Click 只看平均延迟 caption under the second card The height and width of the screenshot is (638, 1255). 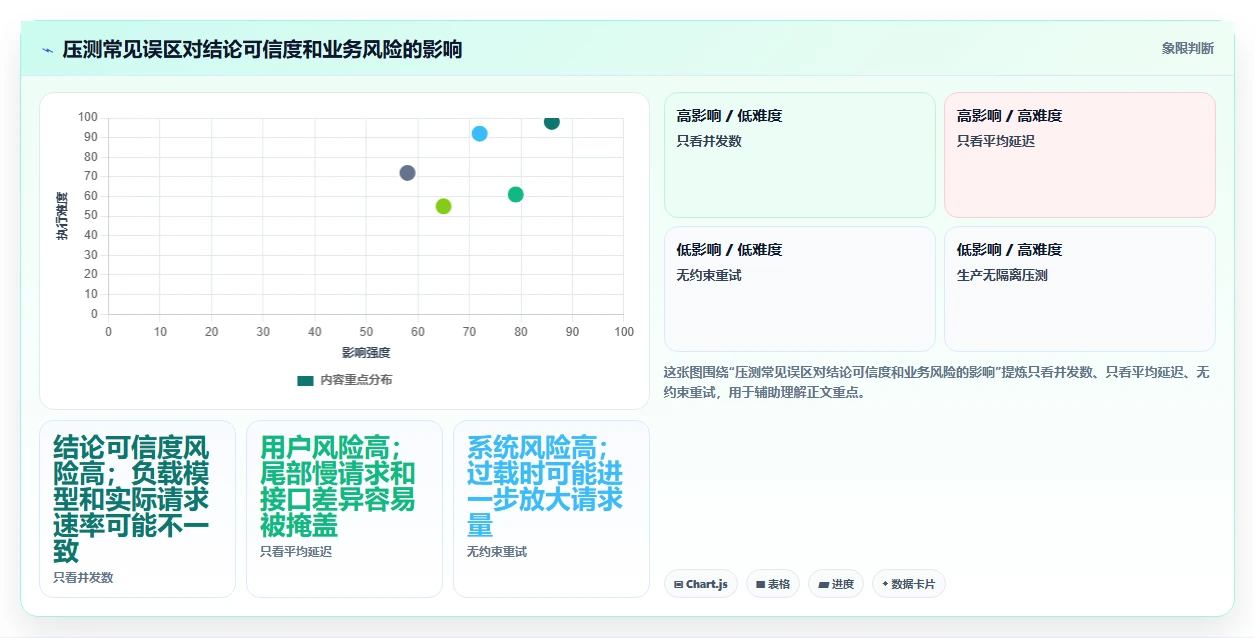(296, 551)
